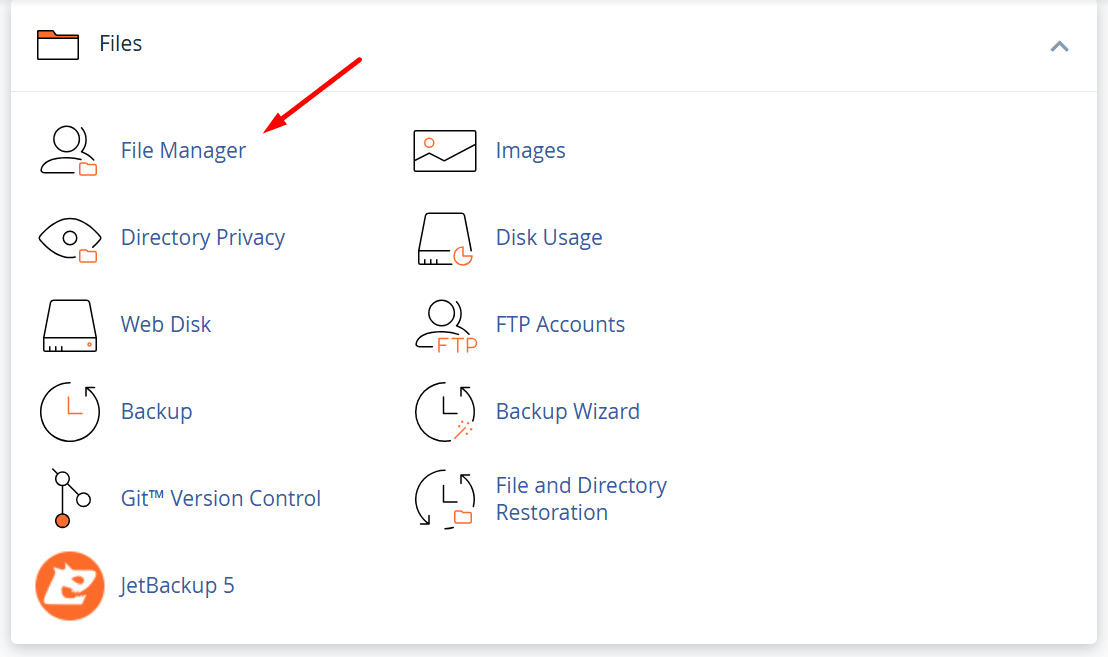The image size is (1108, 657).
Task: Click the Directory Privacy eye icon
Action: pos(68,238)
